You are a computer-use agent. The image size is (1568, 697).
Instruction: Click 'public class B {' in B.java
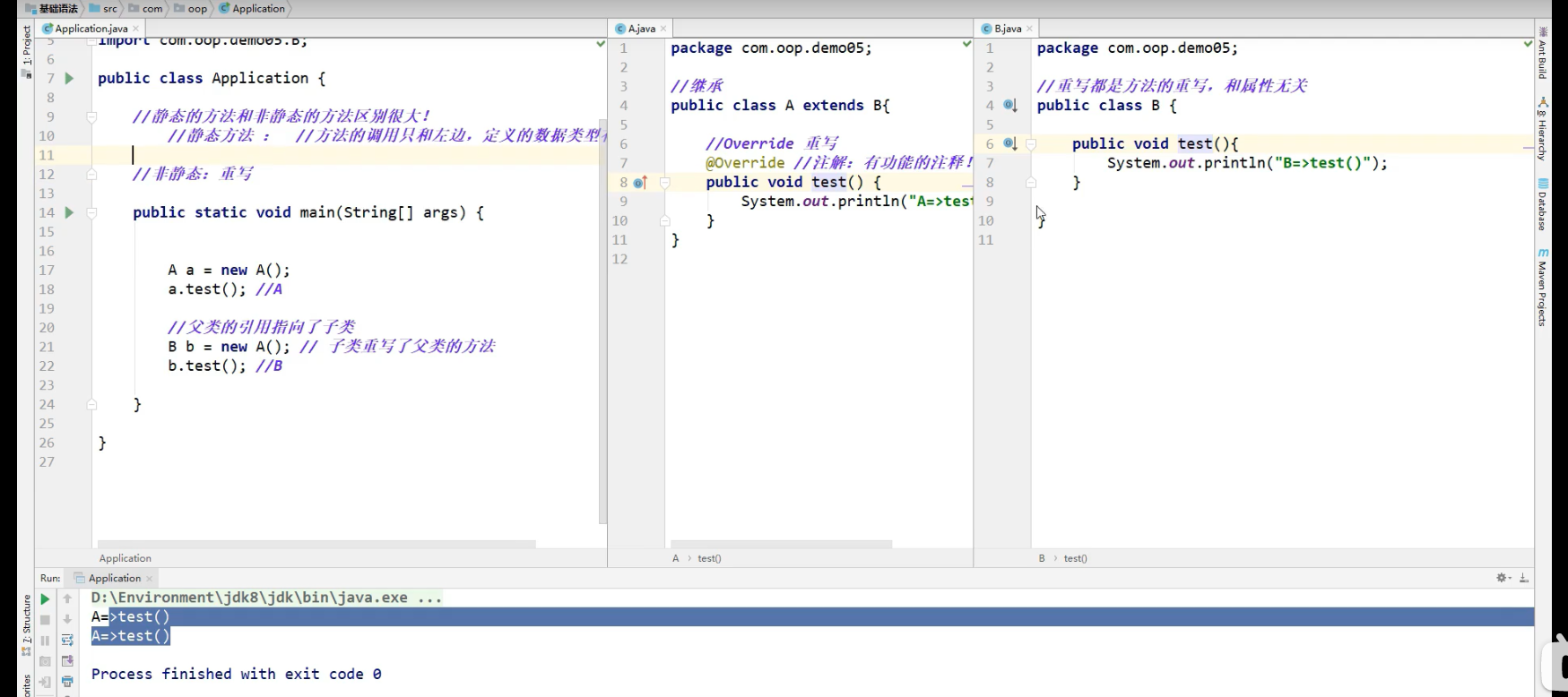(x=1107, y=106)
